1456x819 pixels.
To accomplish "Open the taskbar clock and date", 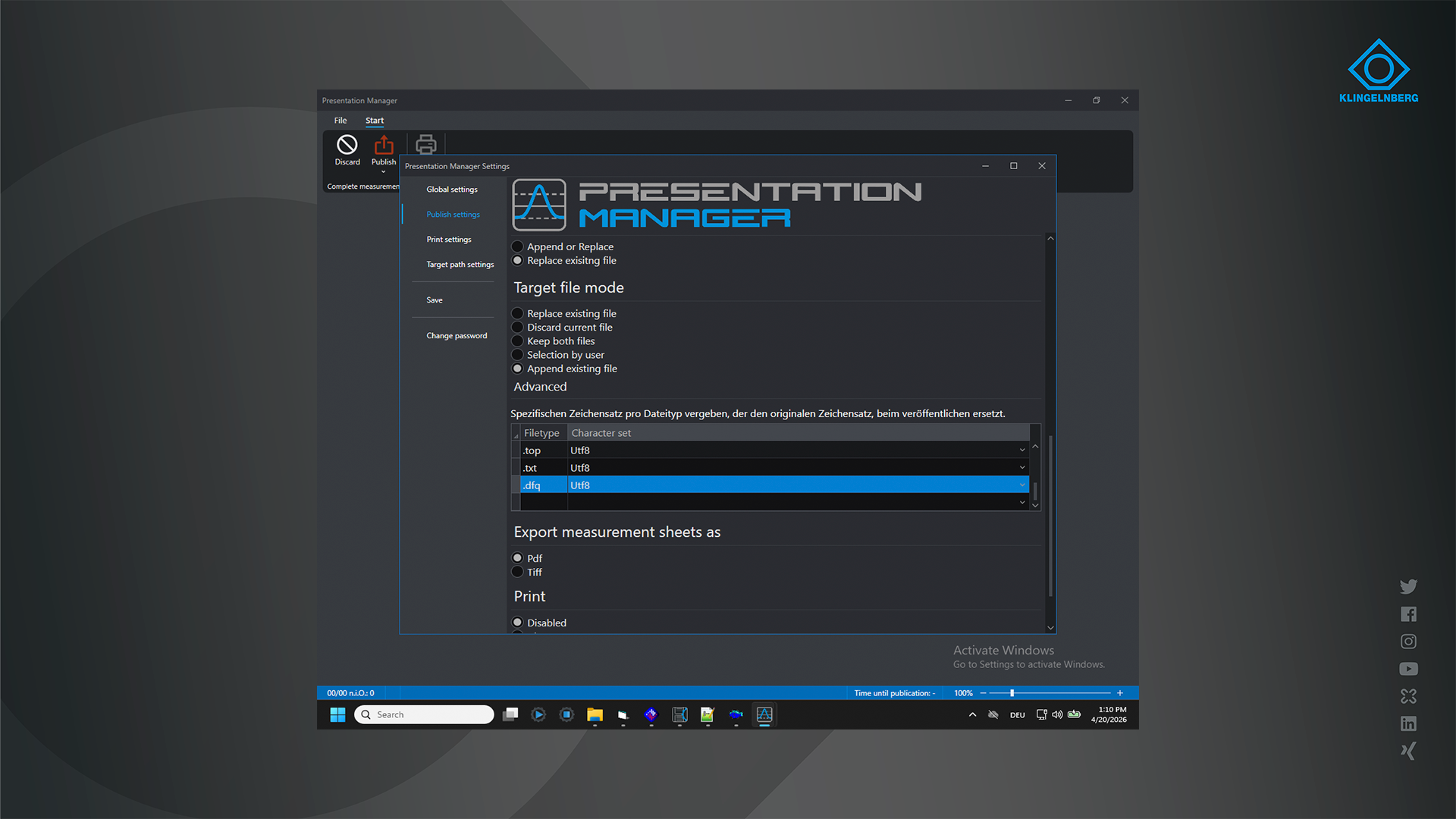I will tap(1109, 714).
